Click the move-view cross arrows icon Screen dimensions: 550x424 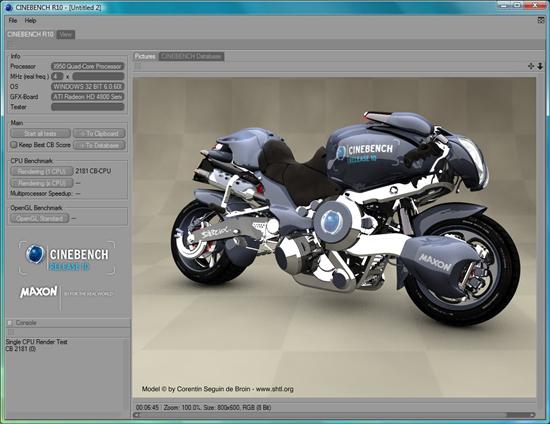pyautogui.click(x=531, y=66)
